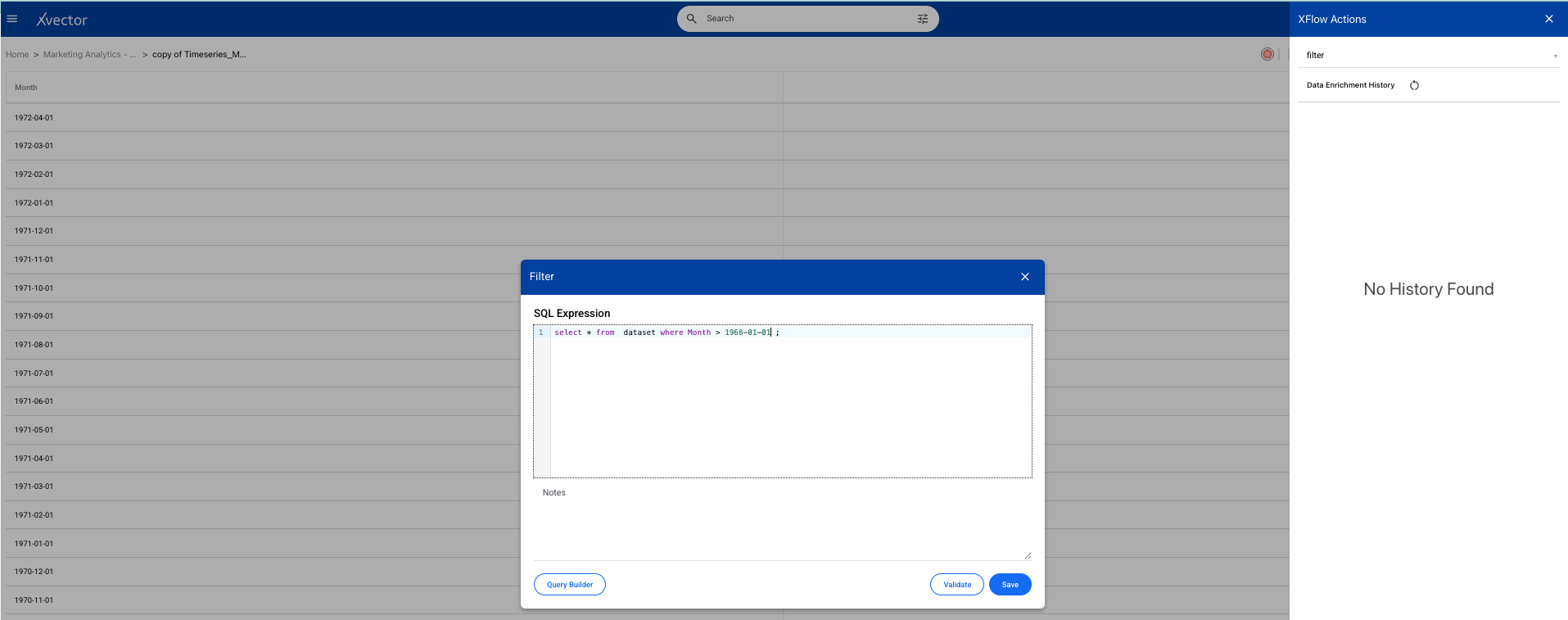Click the Xvector logo
The height and width of the screenshot is (620, 1568).
[62, 20]
